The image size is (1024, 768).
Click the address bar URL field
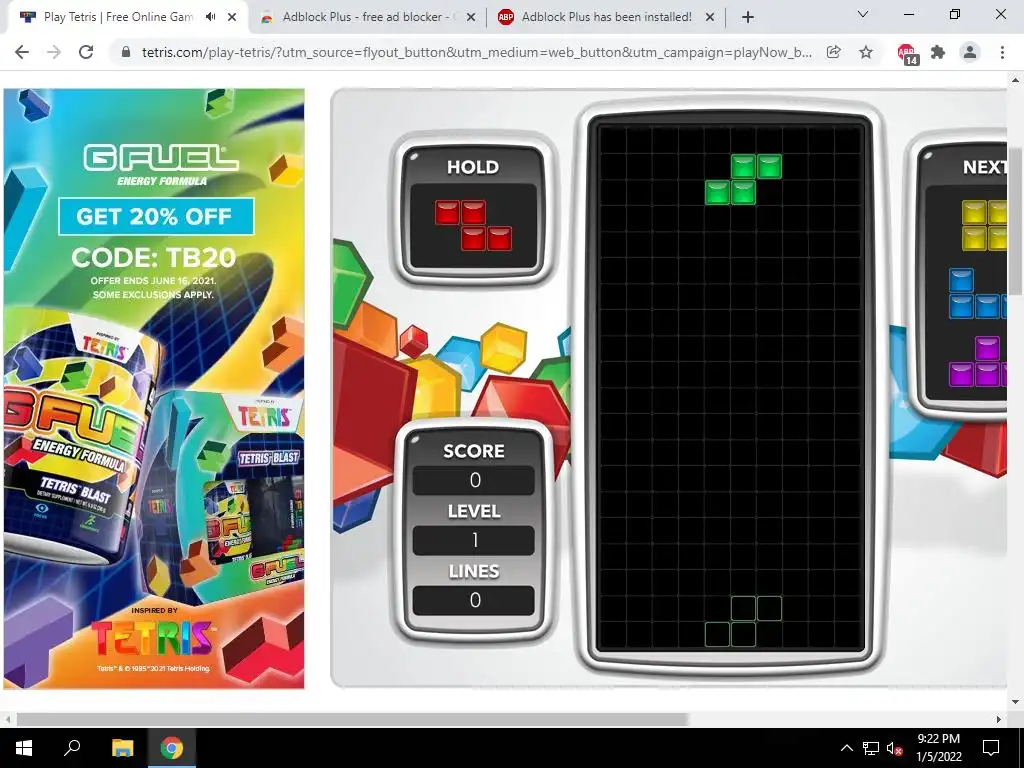pyautogui.click(x=477, y=52)
